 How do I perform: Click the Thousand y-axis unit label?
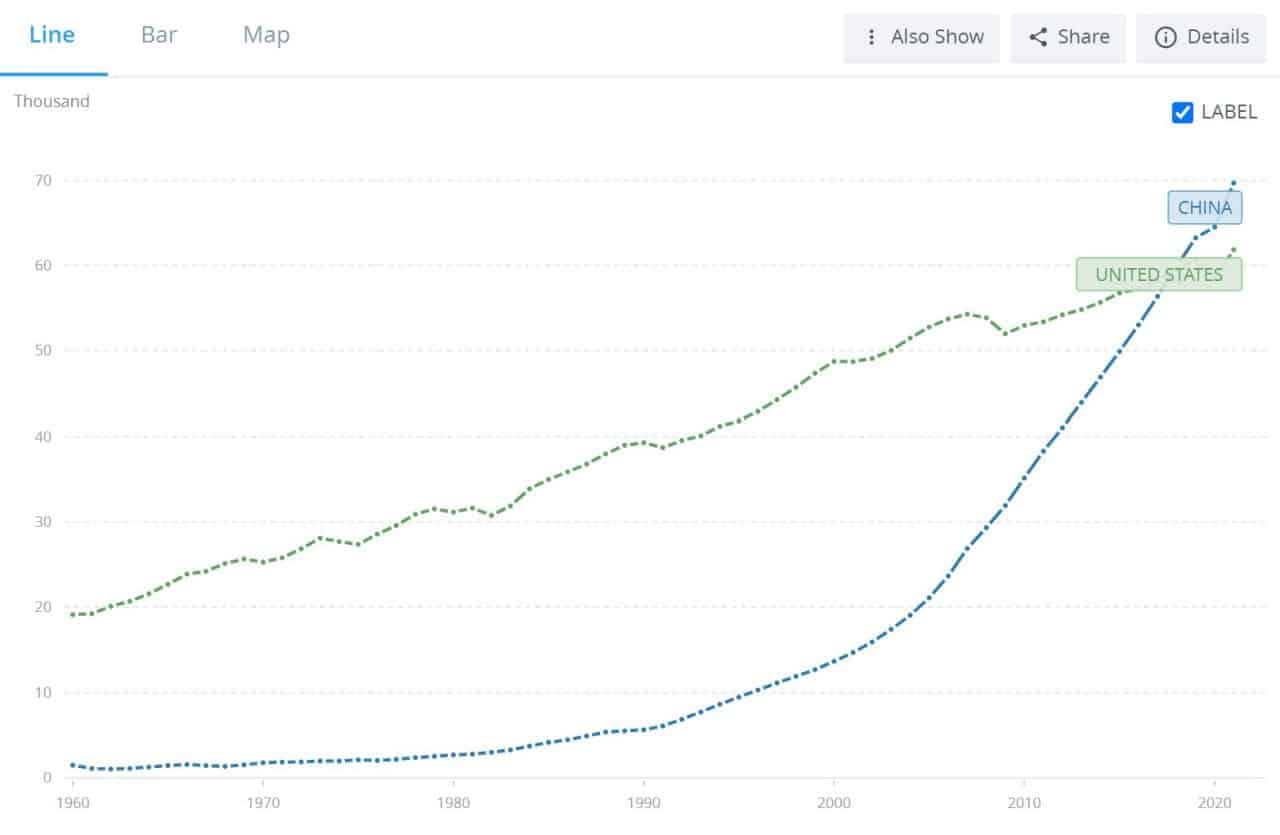pos(51,101)
